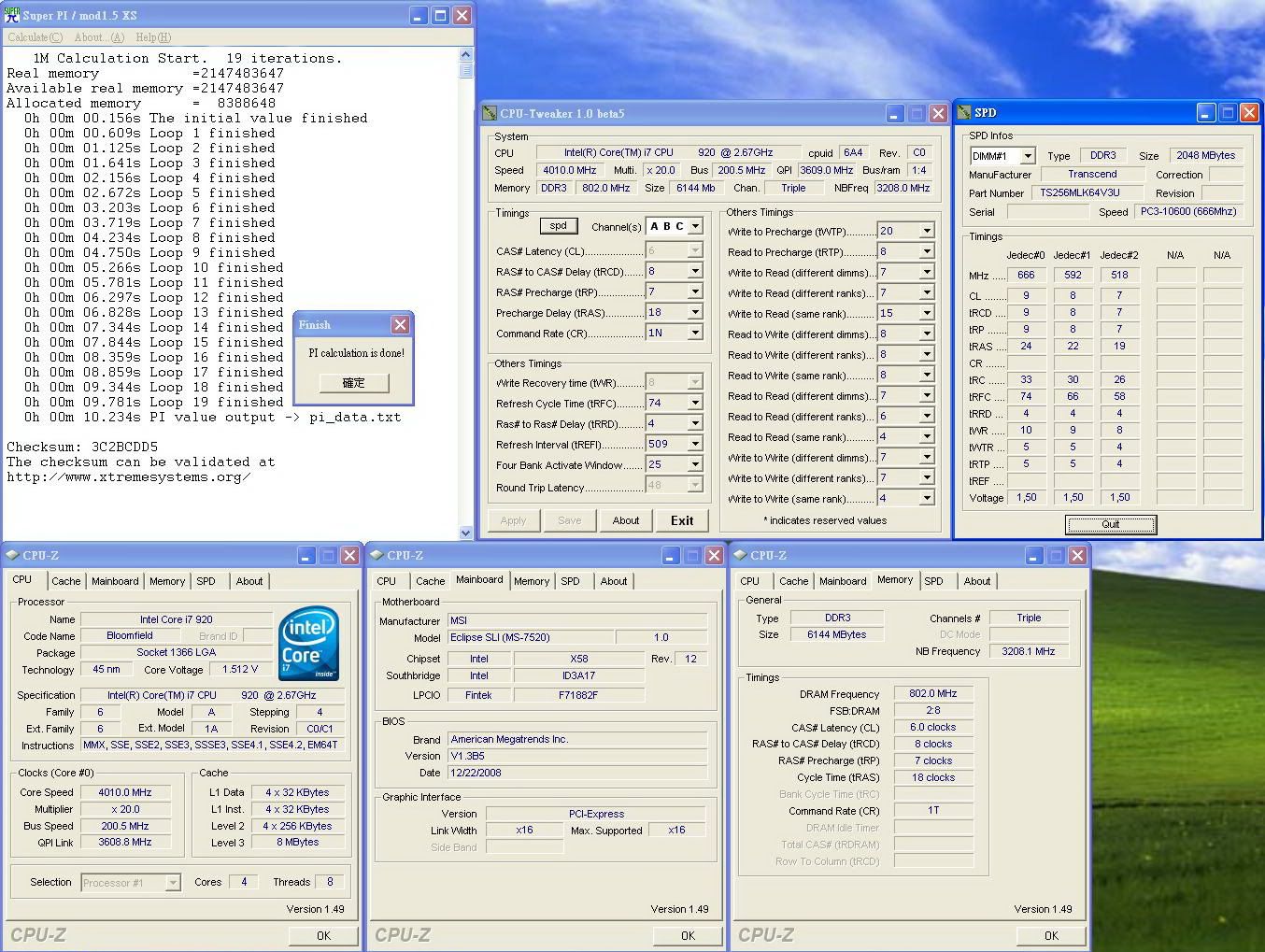Click the Super PI title bar icon
Screen dimensions: 1265x952
(x=12, y=15)
